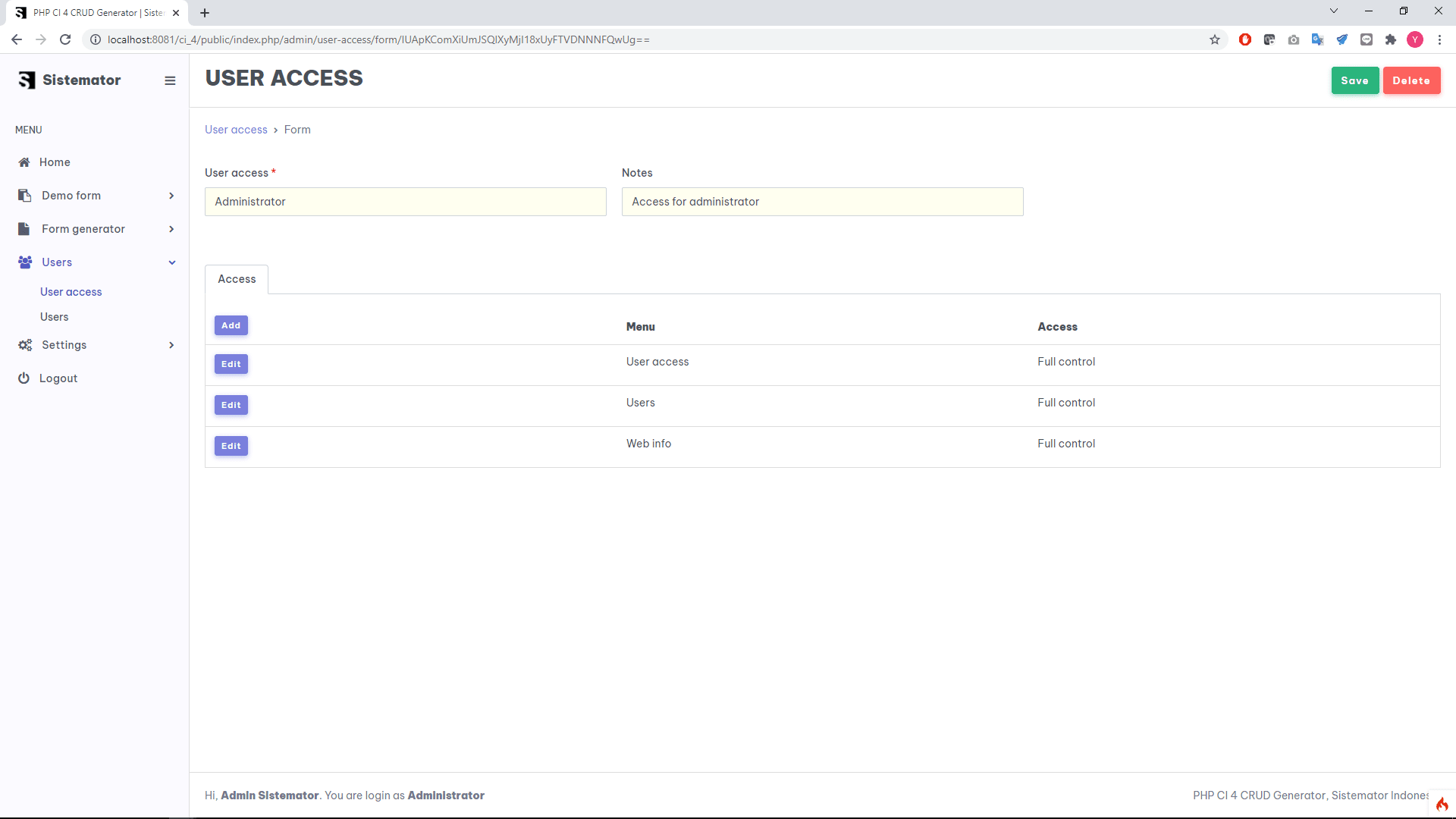Open Users submenu item in sidebar
The image size is (1456, 819).
pyautogui.click(x=54, y=317)
